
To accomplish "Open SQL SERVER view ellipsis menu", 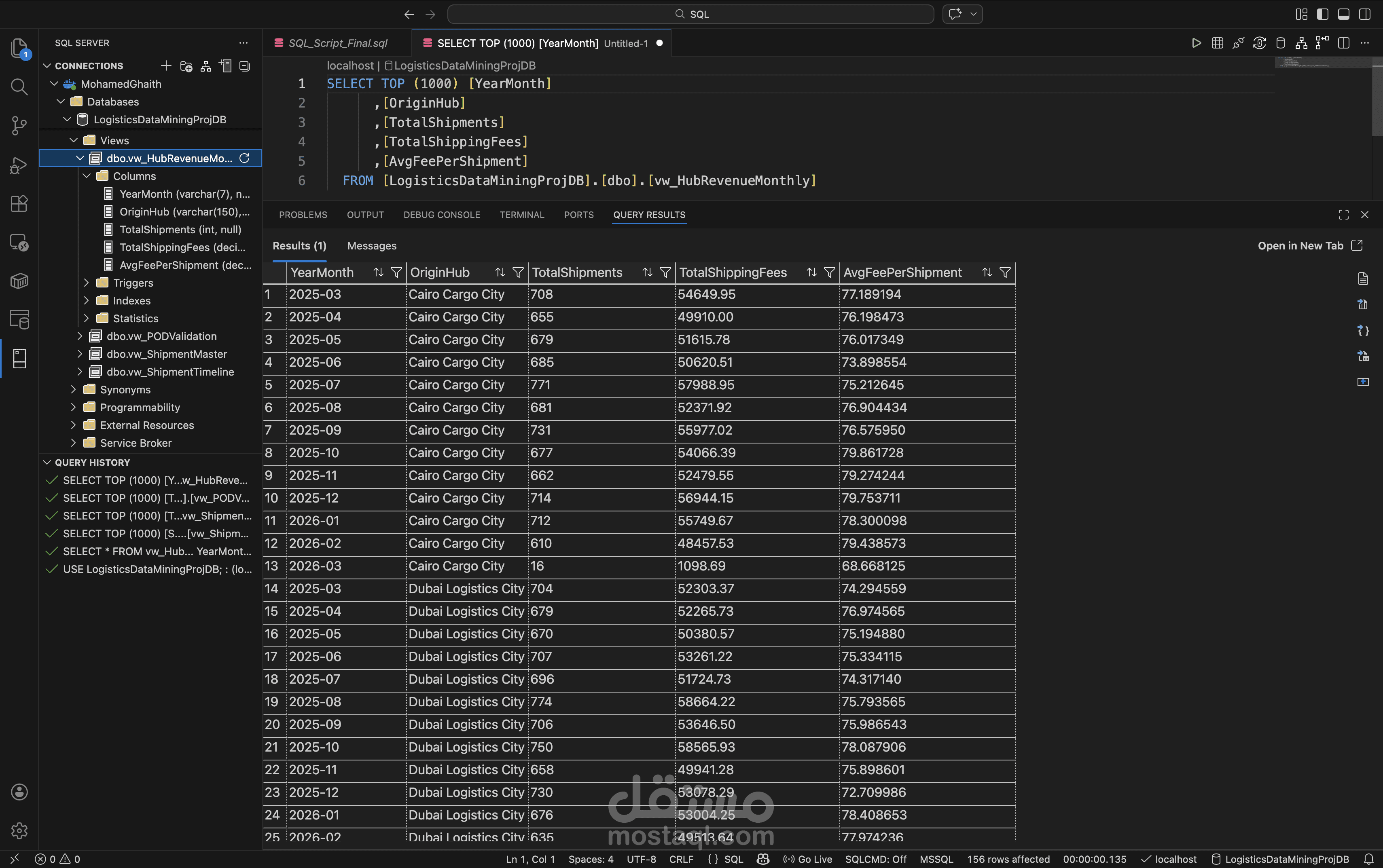I will coord(244,43).
